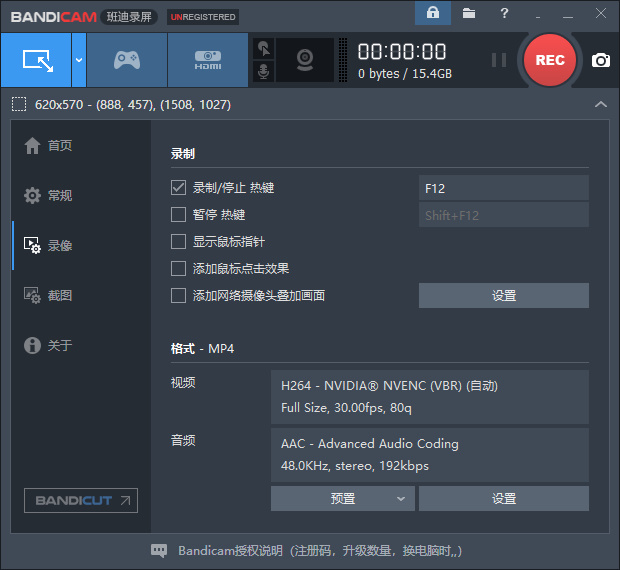The image size is (620, 570).
Task: Start recording with the REC button
Action: coord(550,60)
